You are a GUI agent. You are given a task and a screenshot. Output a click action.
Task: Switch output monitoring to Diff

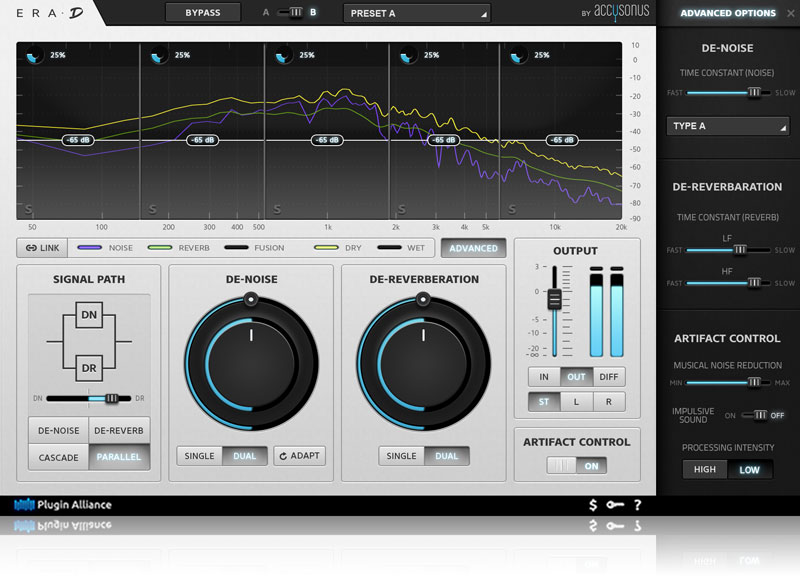coord(608,377)
